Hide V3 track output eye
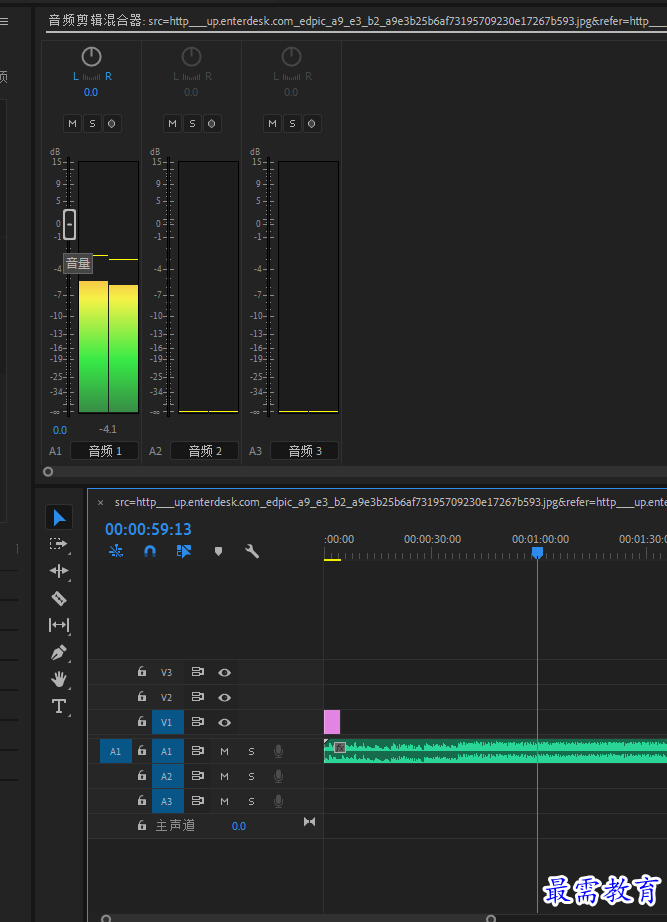This screenshot has width=667, height=922. [x=224, y=672]
